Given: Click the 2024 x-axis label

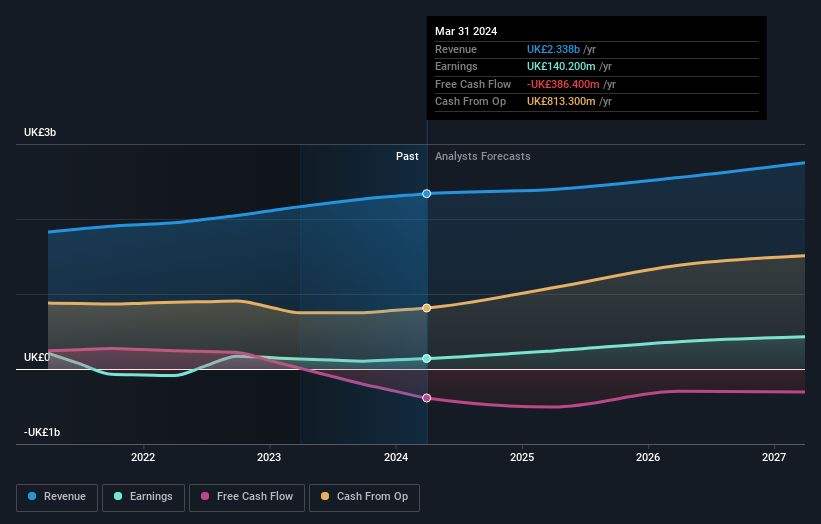Looking at the screenshot, I should [x=396, y=457].
